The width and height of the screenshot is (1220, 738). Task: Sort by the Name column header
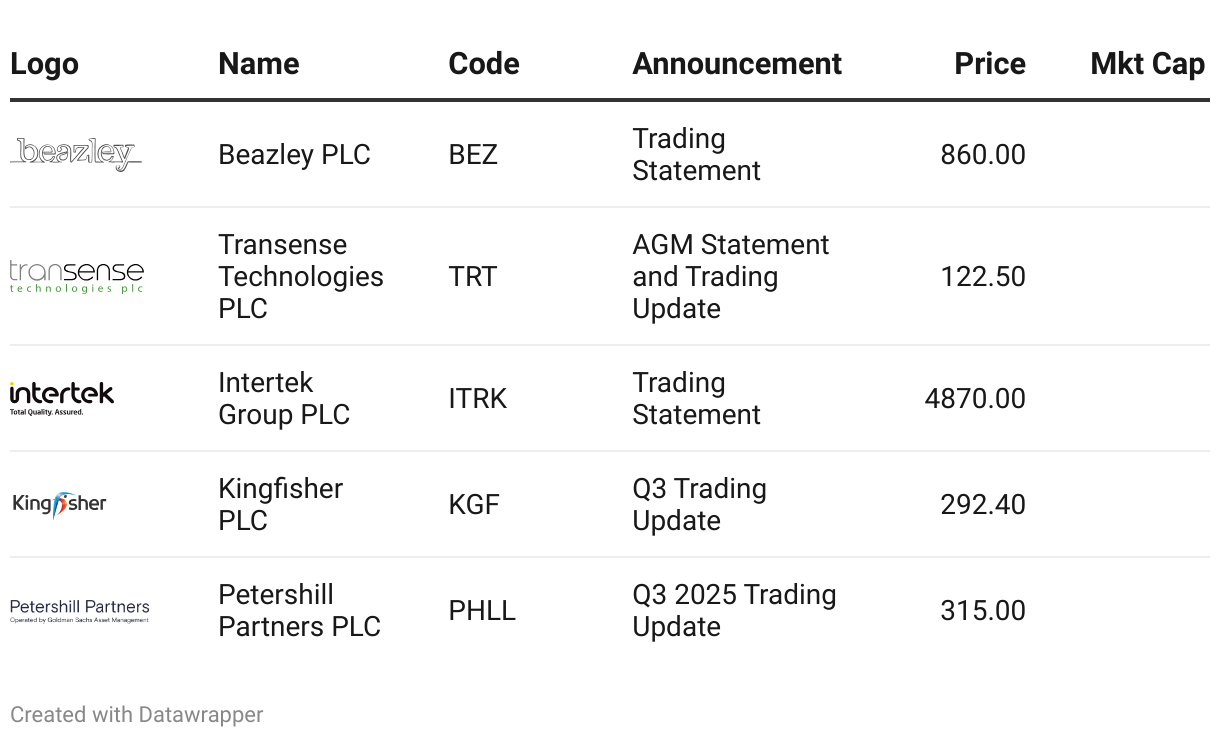click(259, 64)
